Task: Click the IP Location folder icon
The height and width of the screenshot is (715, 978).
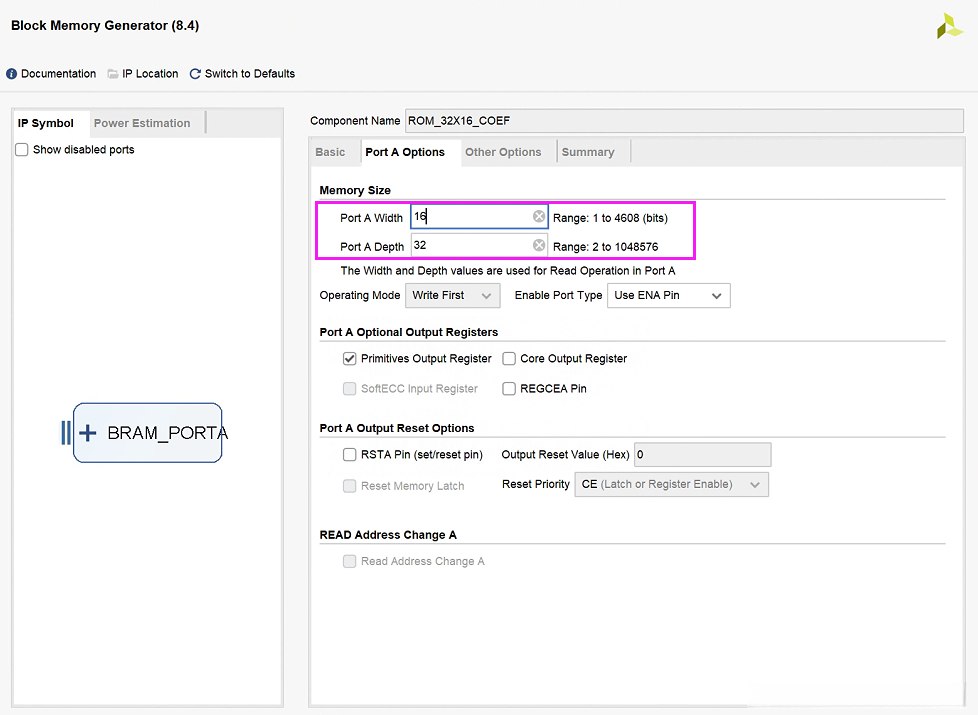Action: (113, 74)
